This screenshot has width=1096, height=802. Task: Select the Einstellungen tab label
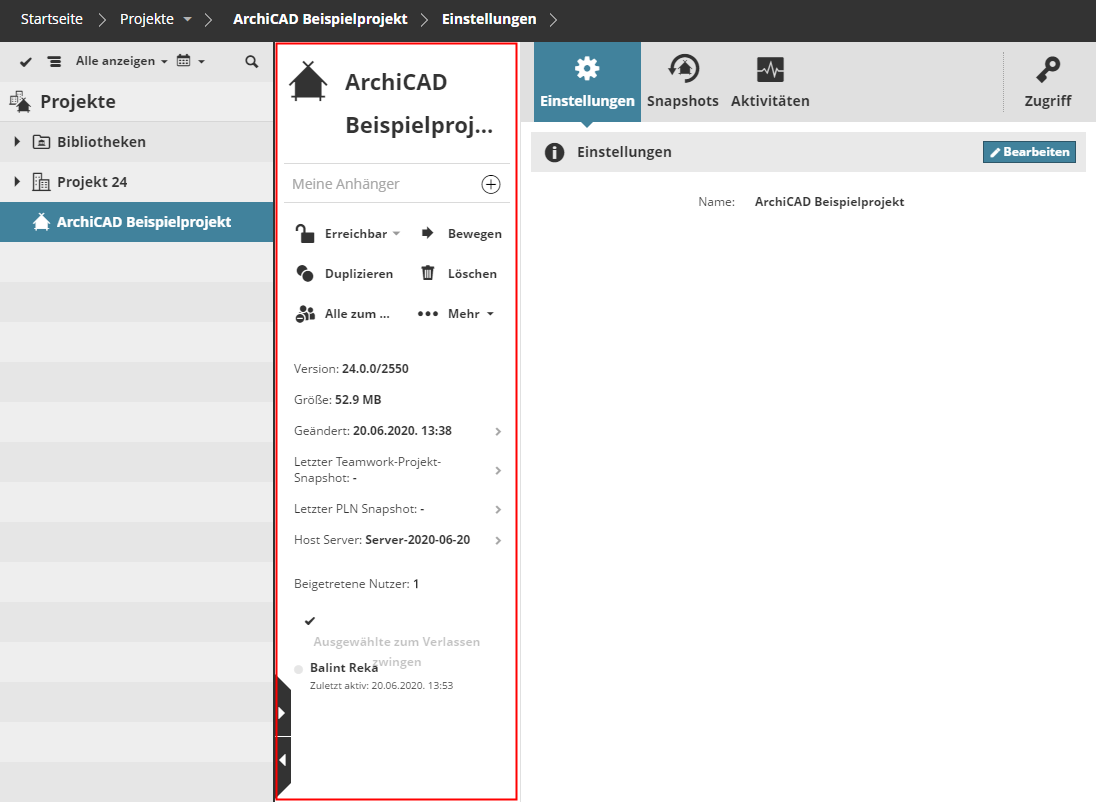[587, 101]
